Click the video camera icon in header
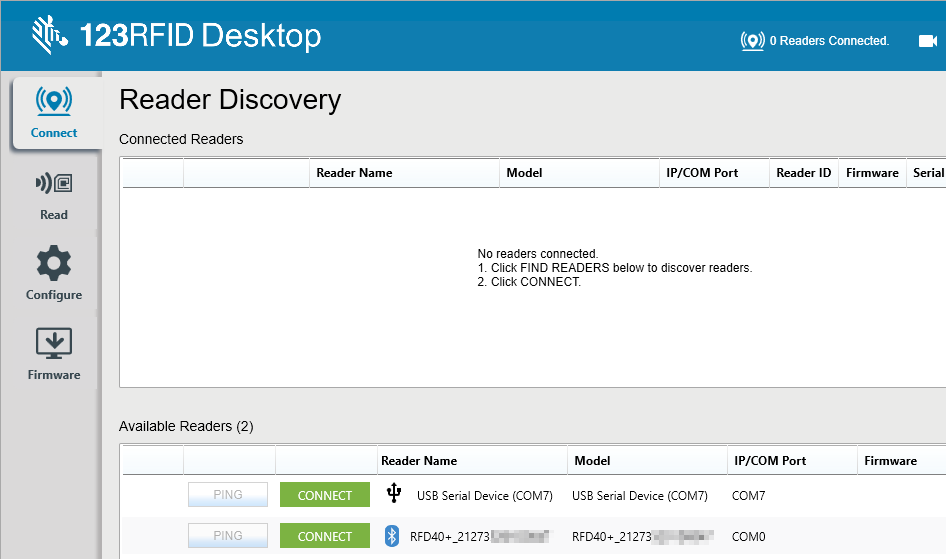 [927, 41]
